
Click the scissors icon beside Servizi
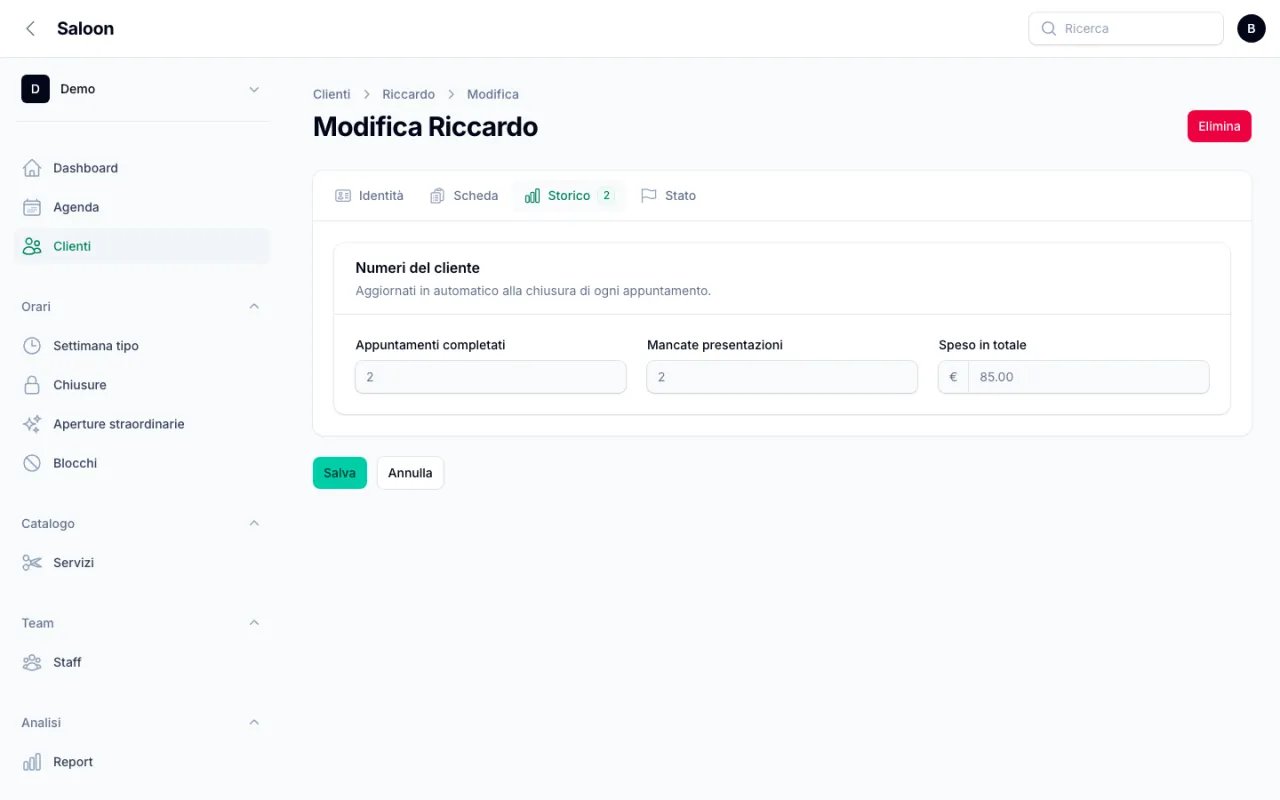click(32, 563)
